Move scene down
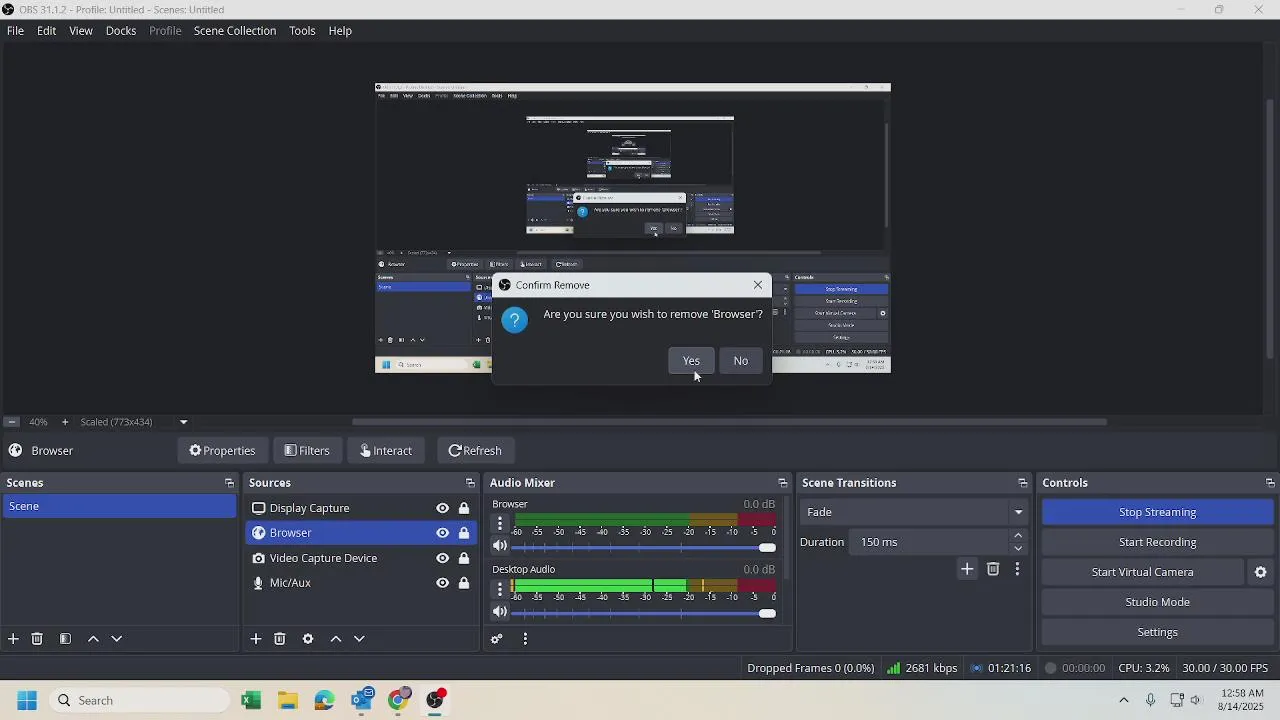The image size is (1280, 720). click(116, 639)
